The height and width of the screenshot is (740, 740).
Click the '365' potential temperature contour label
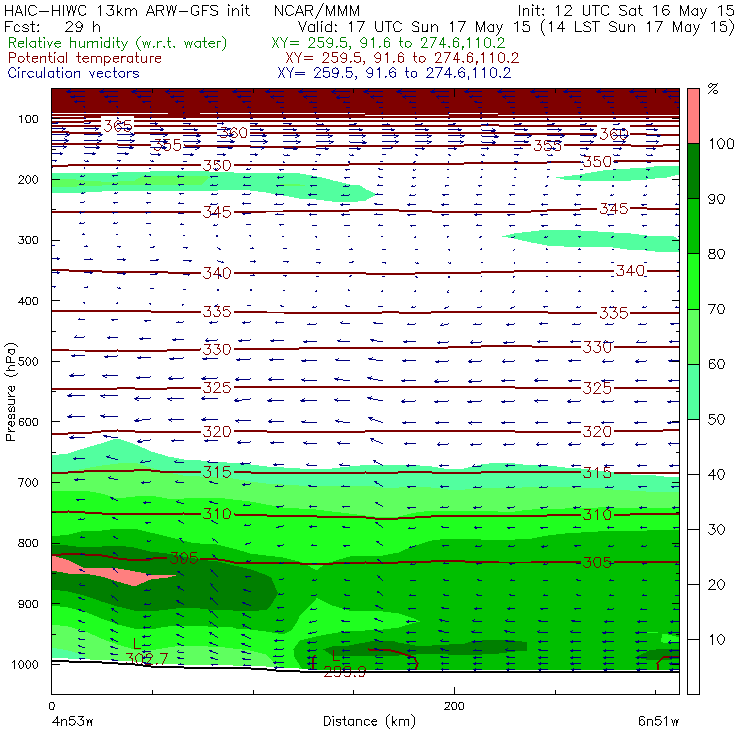pos(118,126)
